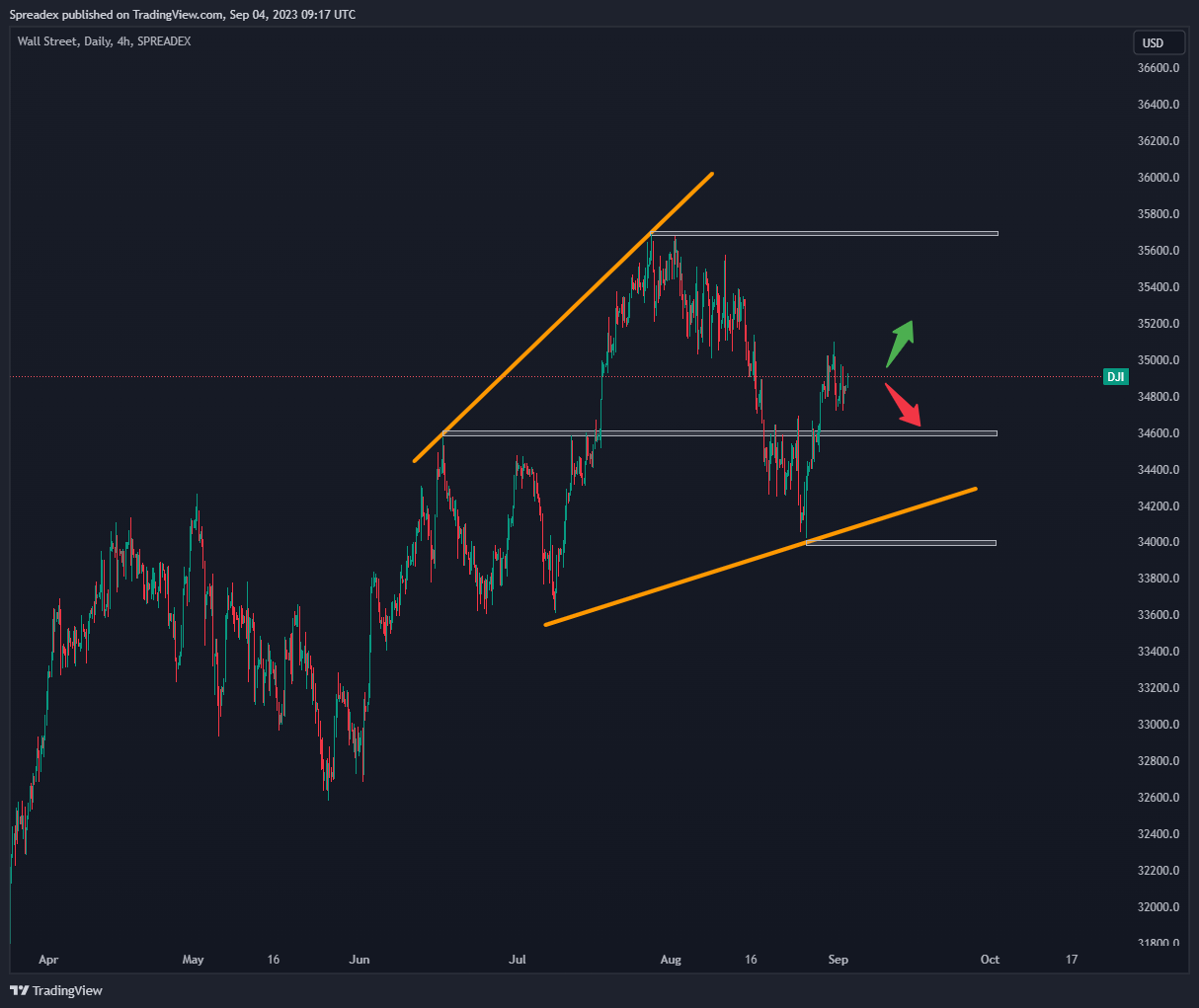The height and width of the screenshot is (1008, 1199).
Task: Click the 32000.0 price axis label
Action: [1159, 907]
